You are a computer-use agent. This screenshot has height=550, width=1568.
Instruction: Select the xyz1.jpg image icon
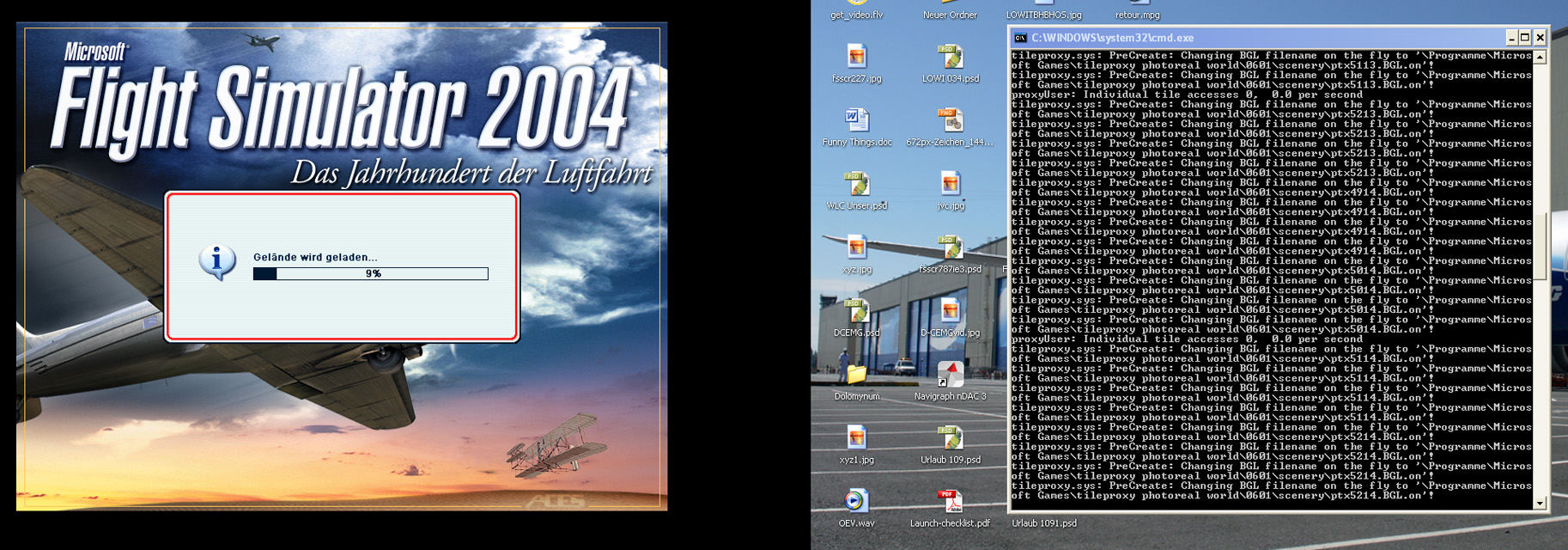point(856,438)
